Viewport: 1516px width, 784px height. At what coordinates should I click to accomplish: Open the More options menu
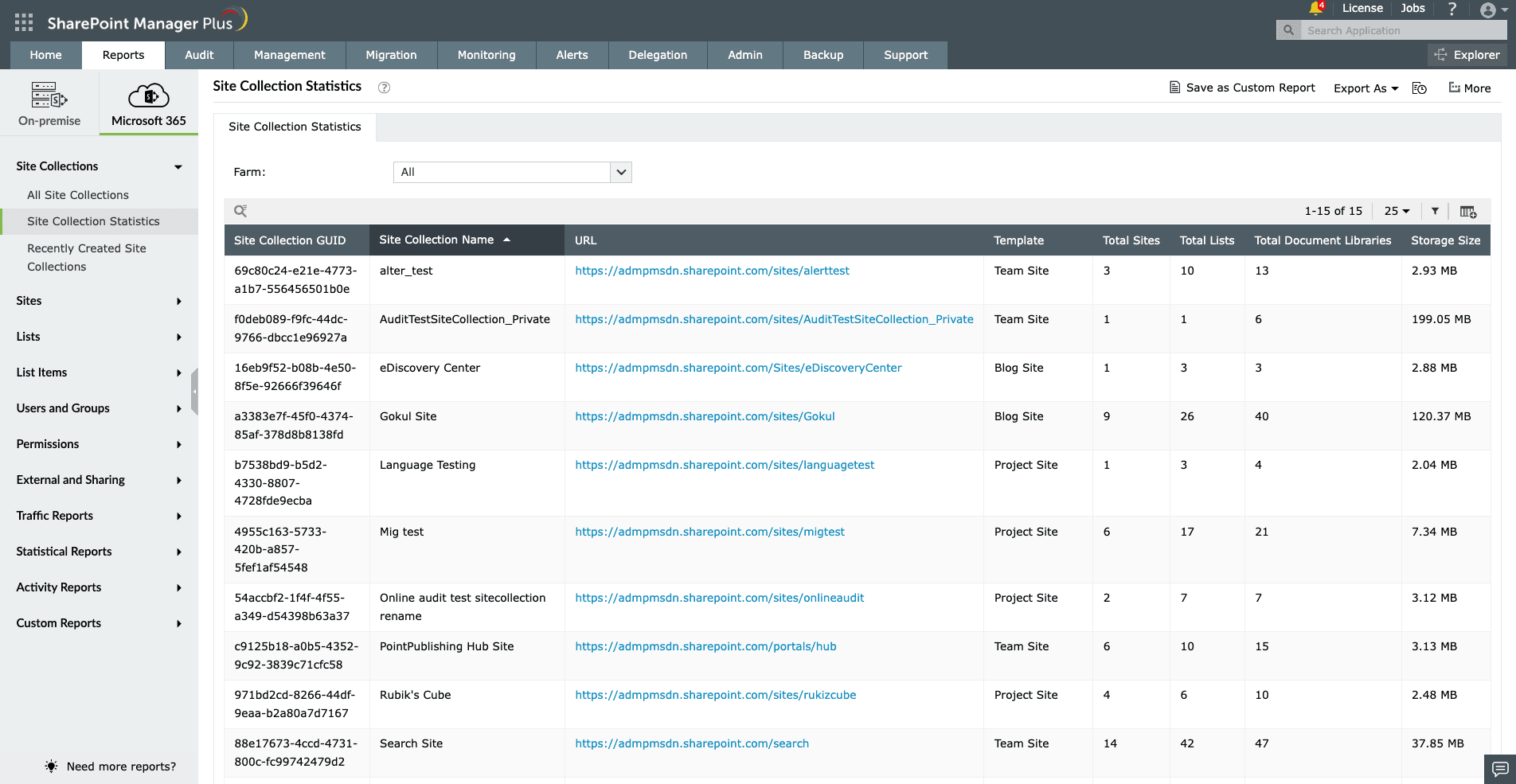tap(1469, 88)
